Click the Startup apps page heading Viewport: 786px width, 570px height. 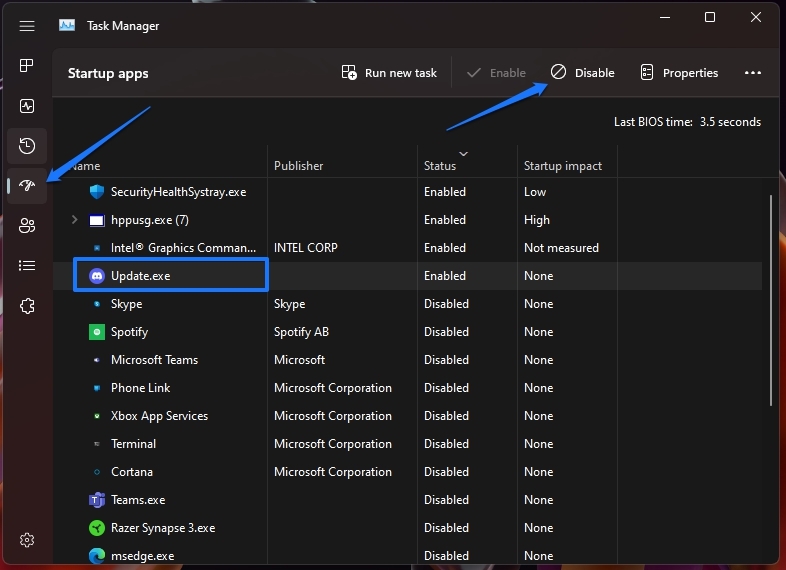pos(108,73)
